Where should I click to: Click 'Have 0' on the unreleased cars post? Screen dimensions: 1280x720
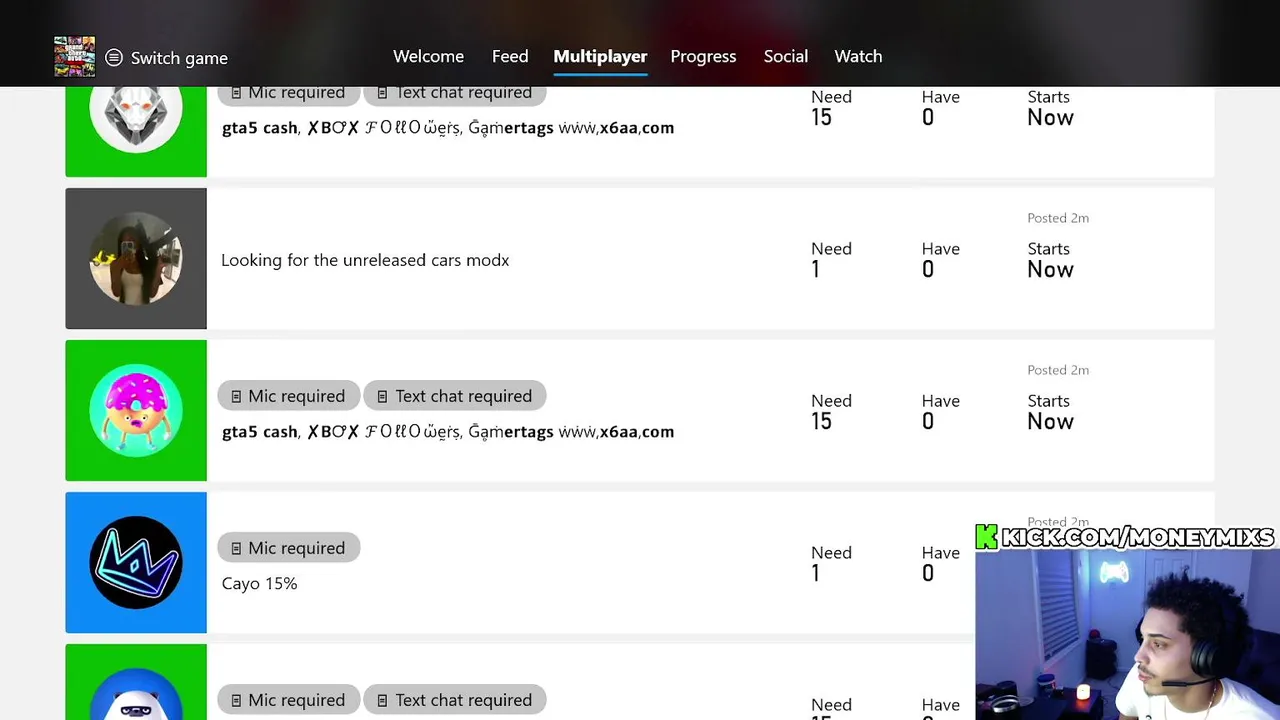pyautogui.click(x=940, y=260)
